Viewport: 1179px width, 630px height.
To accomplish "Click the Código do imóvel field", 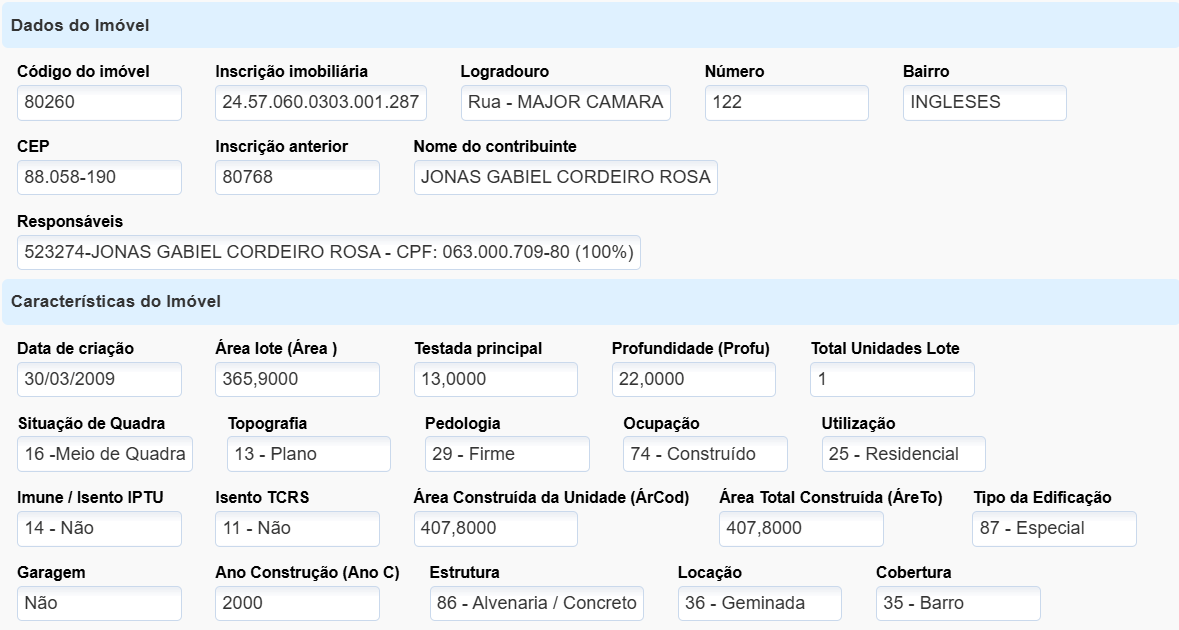I will point(99,102).
